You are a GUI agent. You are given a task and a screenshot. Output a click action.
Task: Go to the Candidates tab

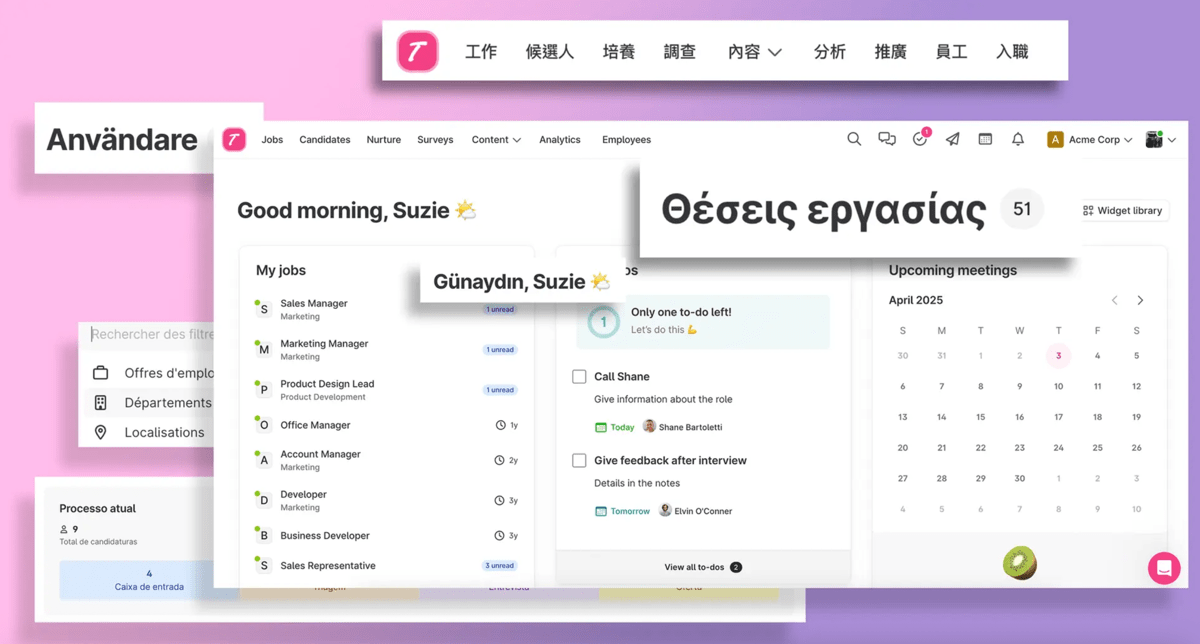click(x=324, y=140)
